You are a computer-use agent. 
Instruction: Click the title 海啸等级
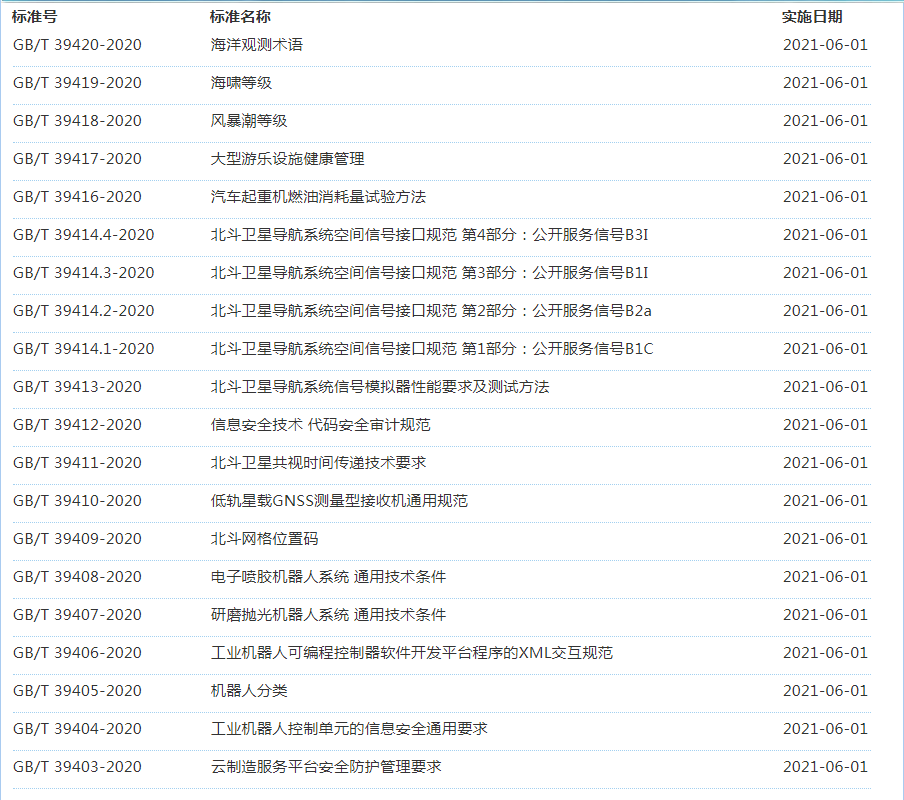click(241, 83)
